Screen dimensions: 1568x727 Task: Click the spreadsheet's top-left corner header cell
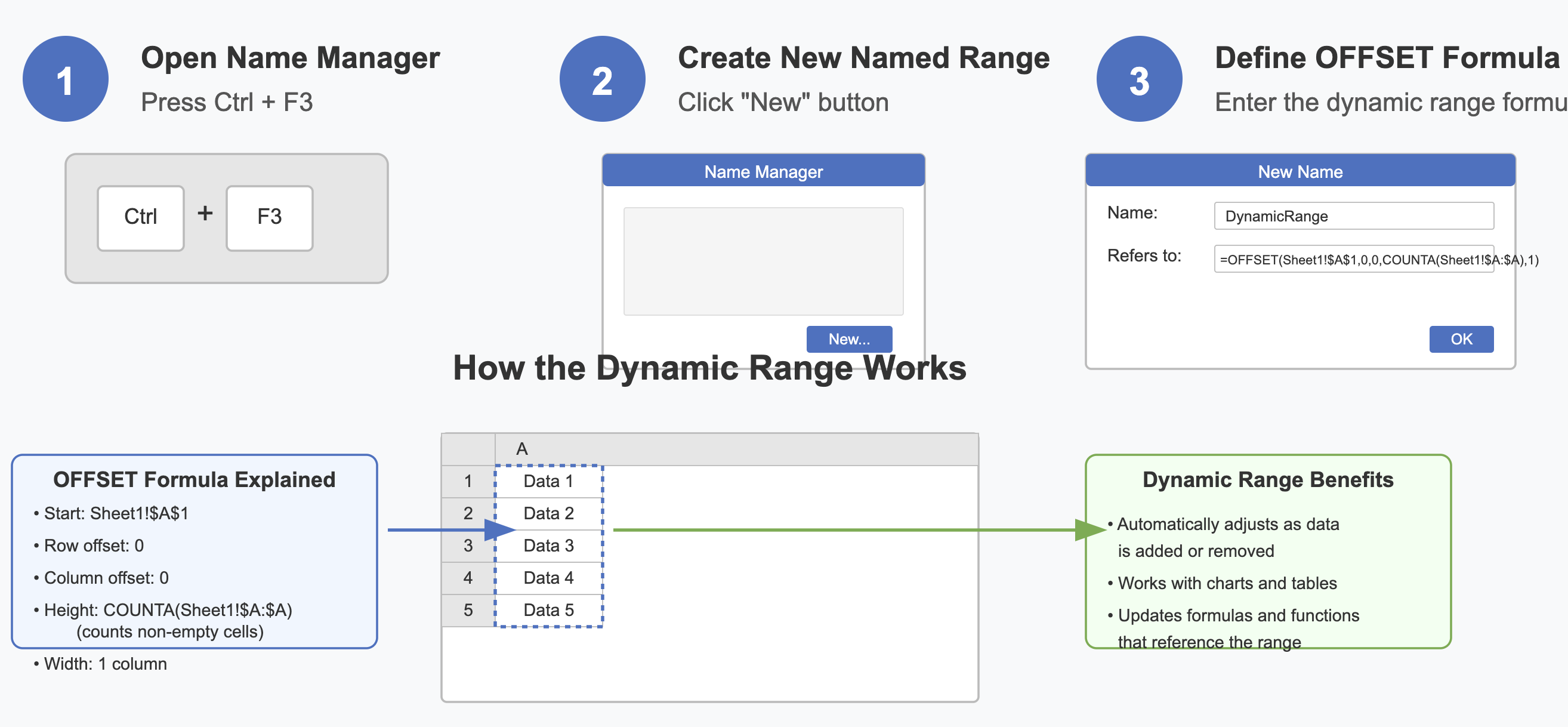[468, 449]
